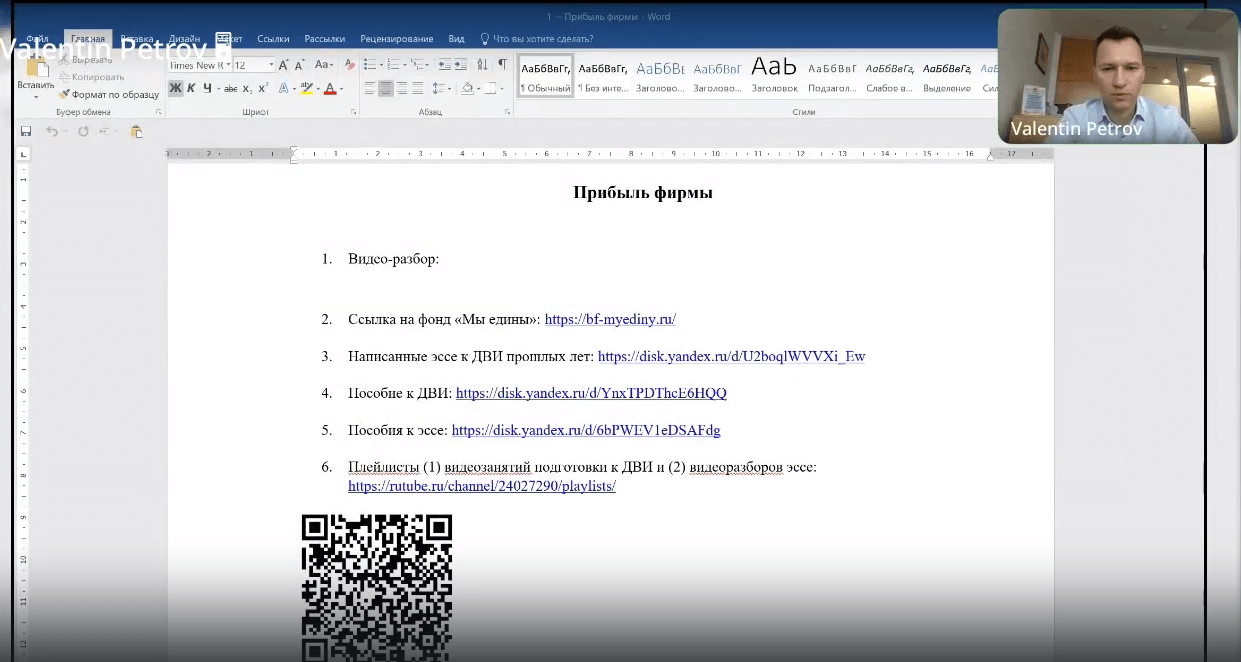The image size is (1241, 662).
Task: Toggle subscript x₂ formatting
Action: (247, 88)
